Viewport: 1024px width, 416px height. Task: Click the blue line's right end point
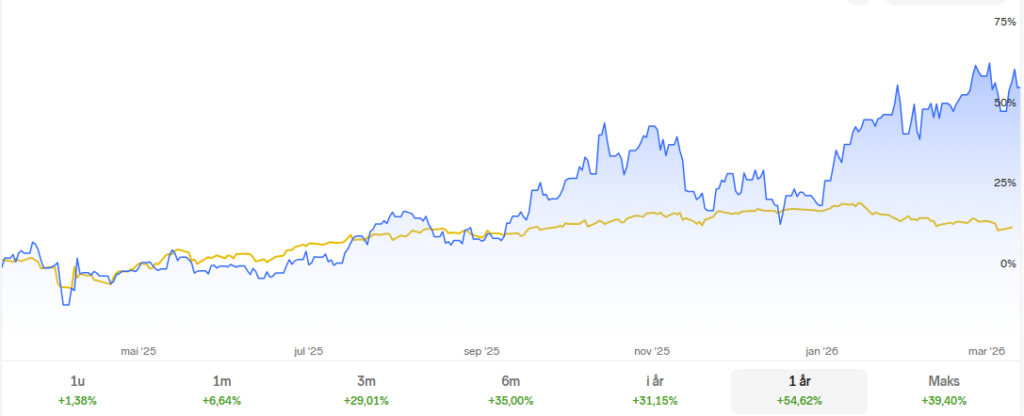pos(1019,88)
